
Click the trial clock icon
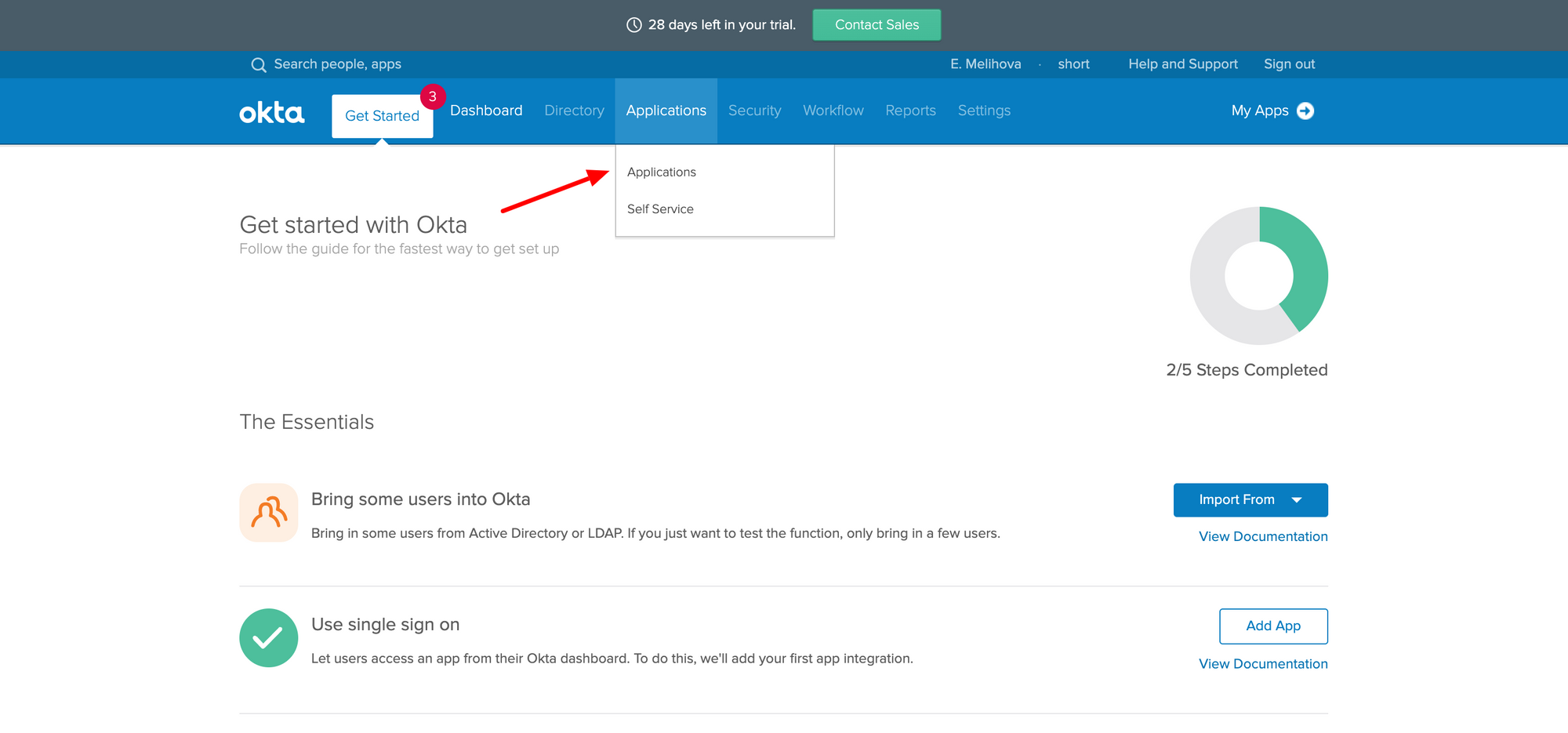click(634, 25)
